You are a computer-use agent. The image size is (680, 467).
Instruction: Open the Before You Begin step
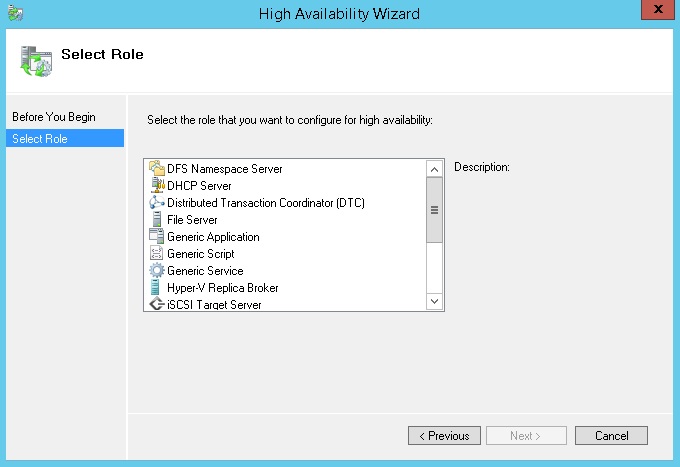[54, 117]
